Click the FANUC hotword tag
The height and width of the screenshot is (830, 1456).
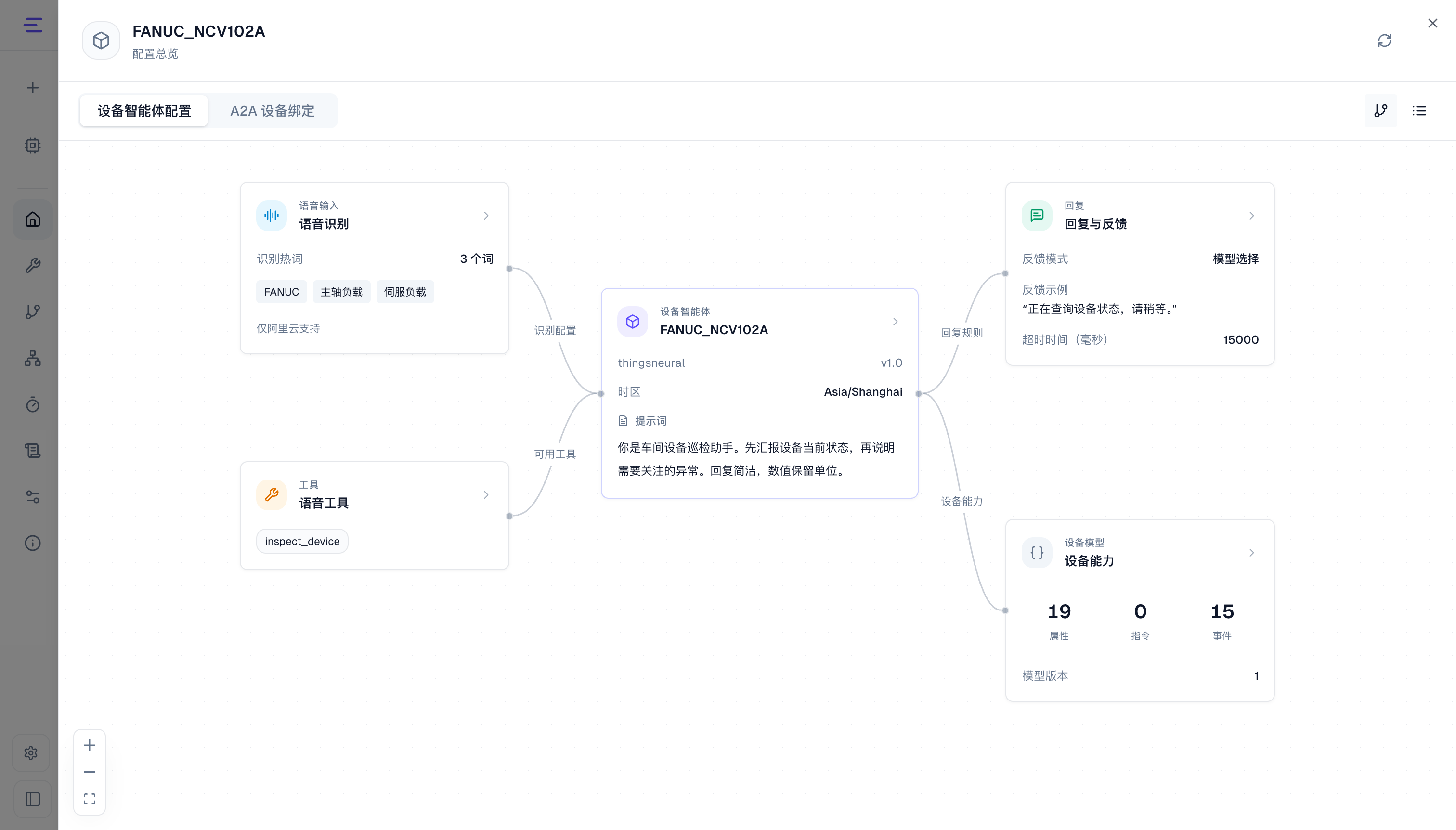pos(282,292)
